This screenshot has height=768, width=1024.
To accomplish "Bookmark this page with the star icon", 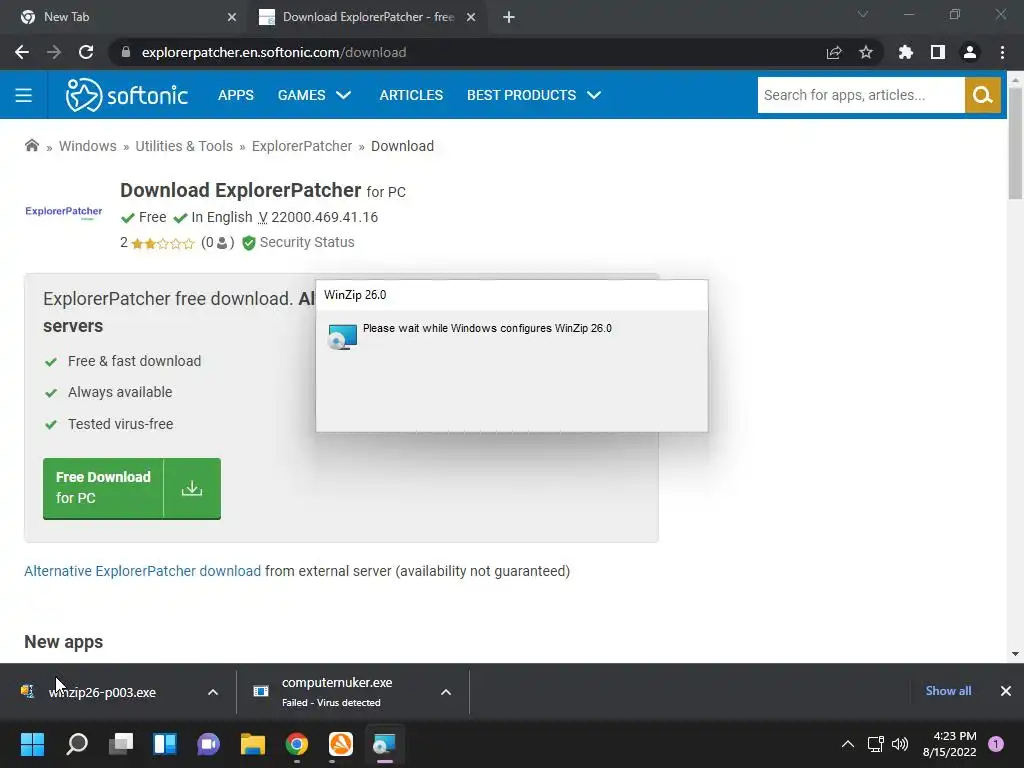I will click(x=866, y=52).
